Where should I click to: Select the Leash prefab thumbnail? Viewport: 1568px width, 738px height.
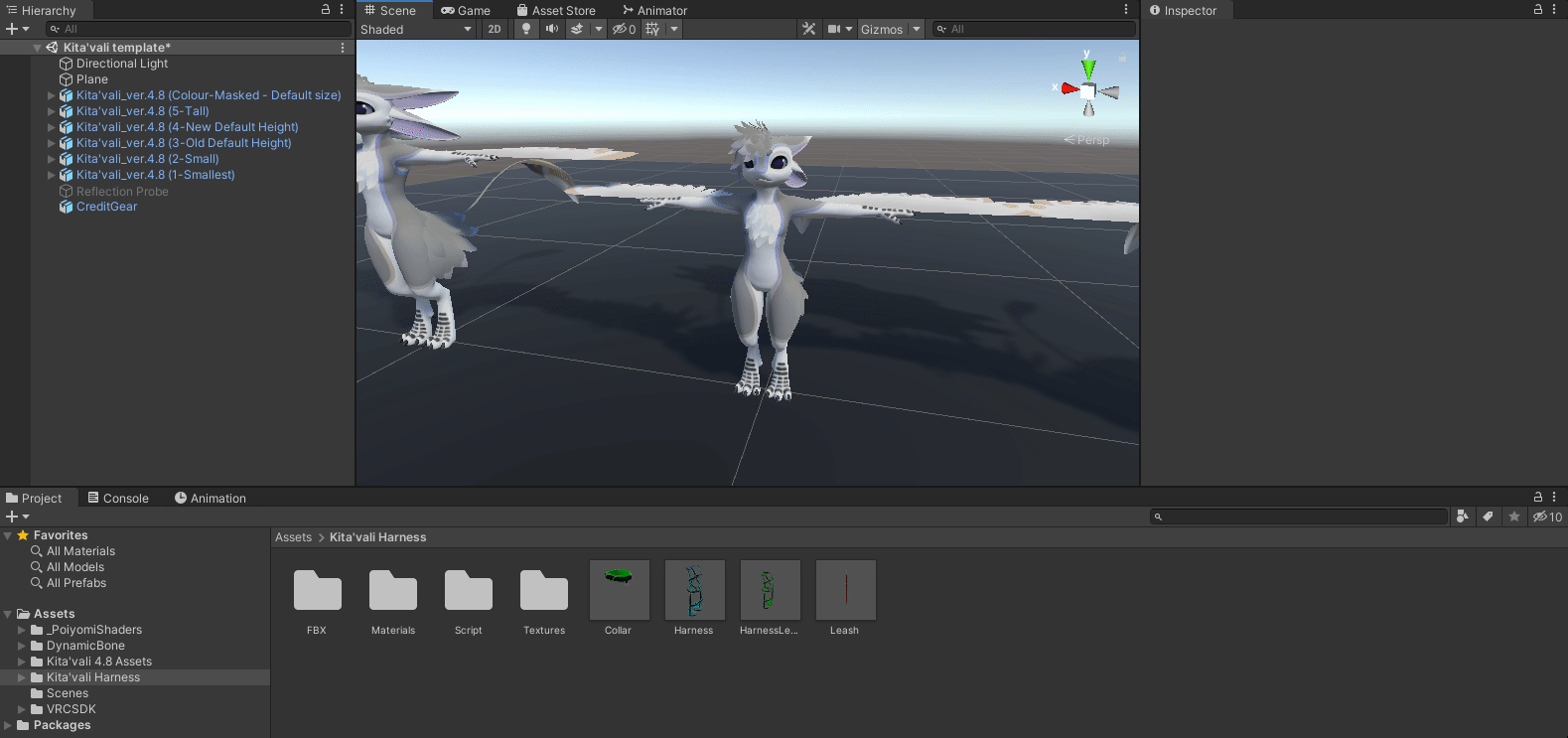845,590
